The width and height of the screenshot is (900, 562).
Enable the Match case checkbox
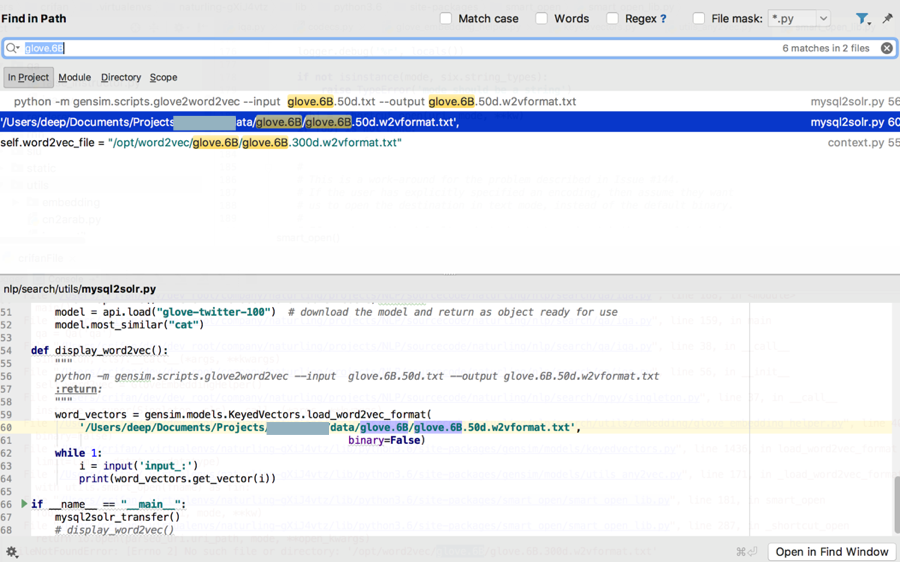pos(446,19)
